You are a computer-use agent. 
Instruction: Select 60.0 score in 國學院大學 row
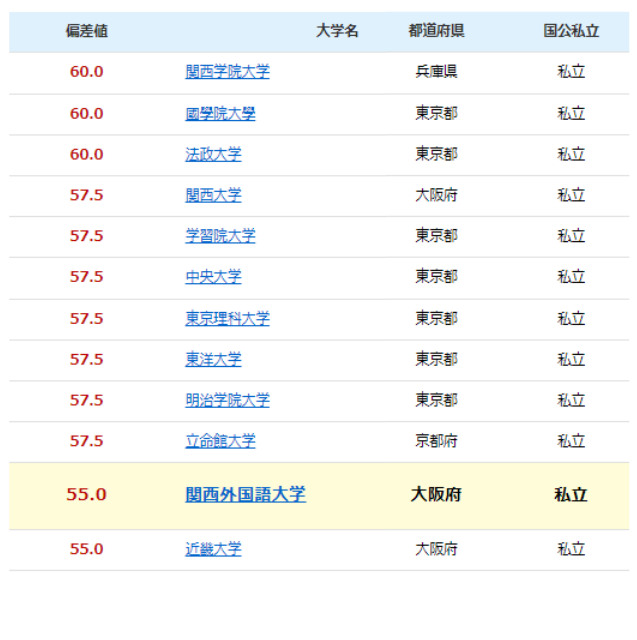tap(87, 113)
